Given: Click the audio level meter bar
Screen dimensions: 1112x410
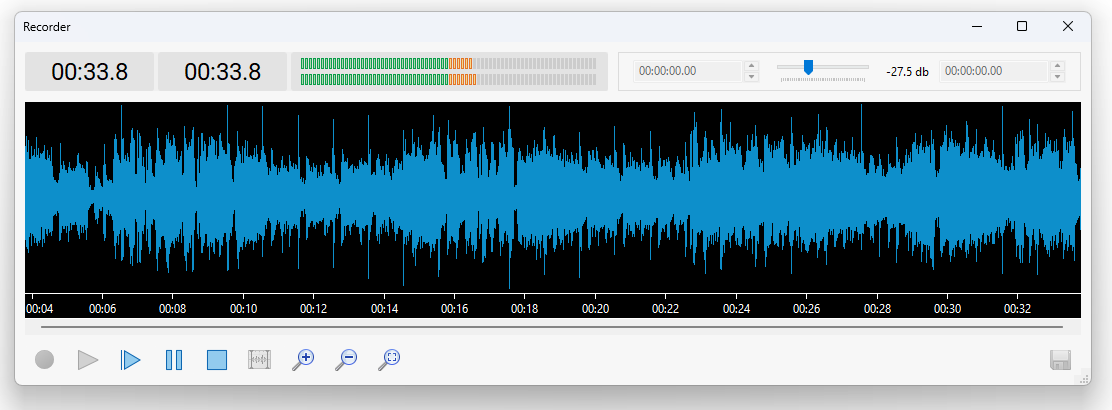Looking at the screenshot, I should click(448, 72).
